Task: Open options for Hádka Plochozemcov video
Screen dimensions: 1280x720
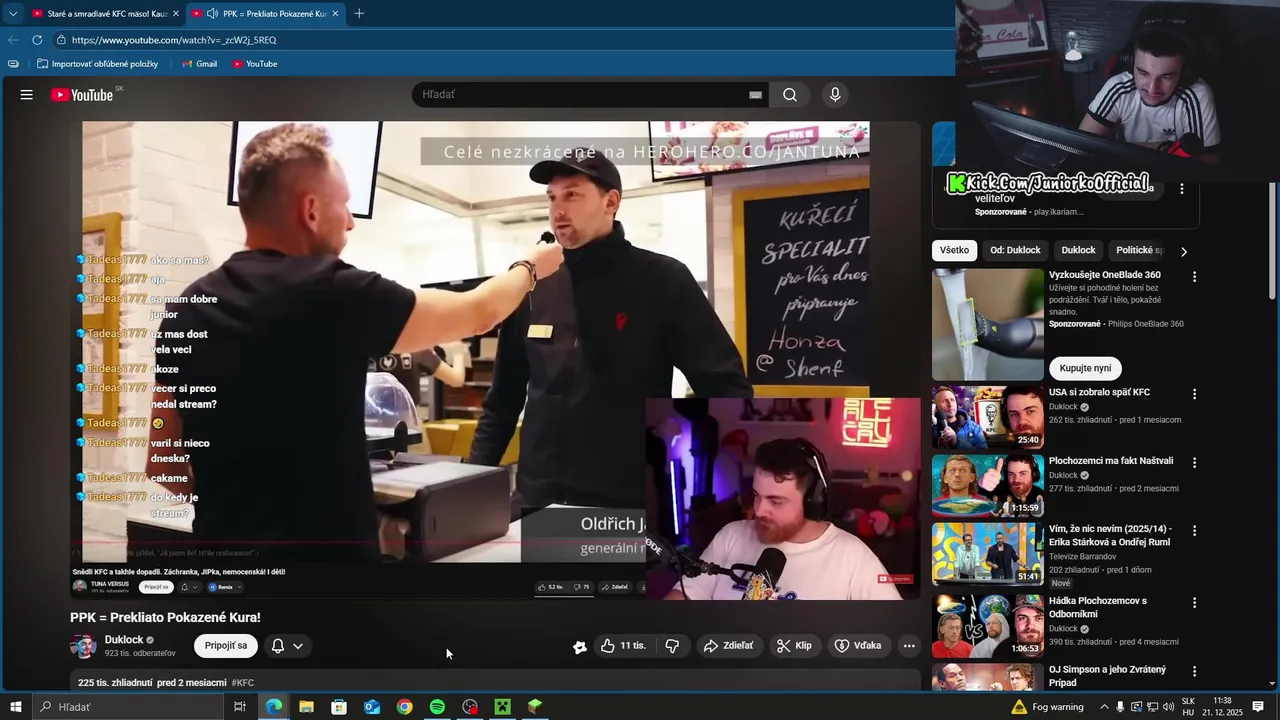Action: 1194,603
